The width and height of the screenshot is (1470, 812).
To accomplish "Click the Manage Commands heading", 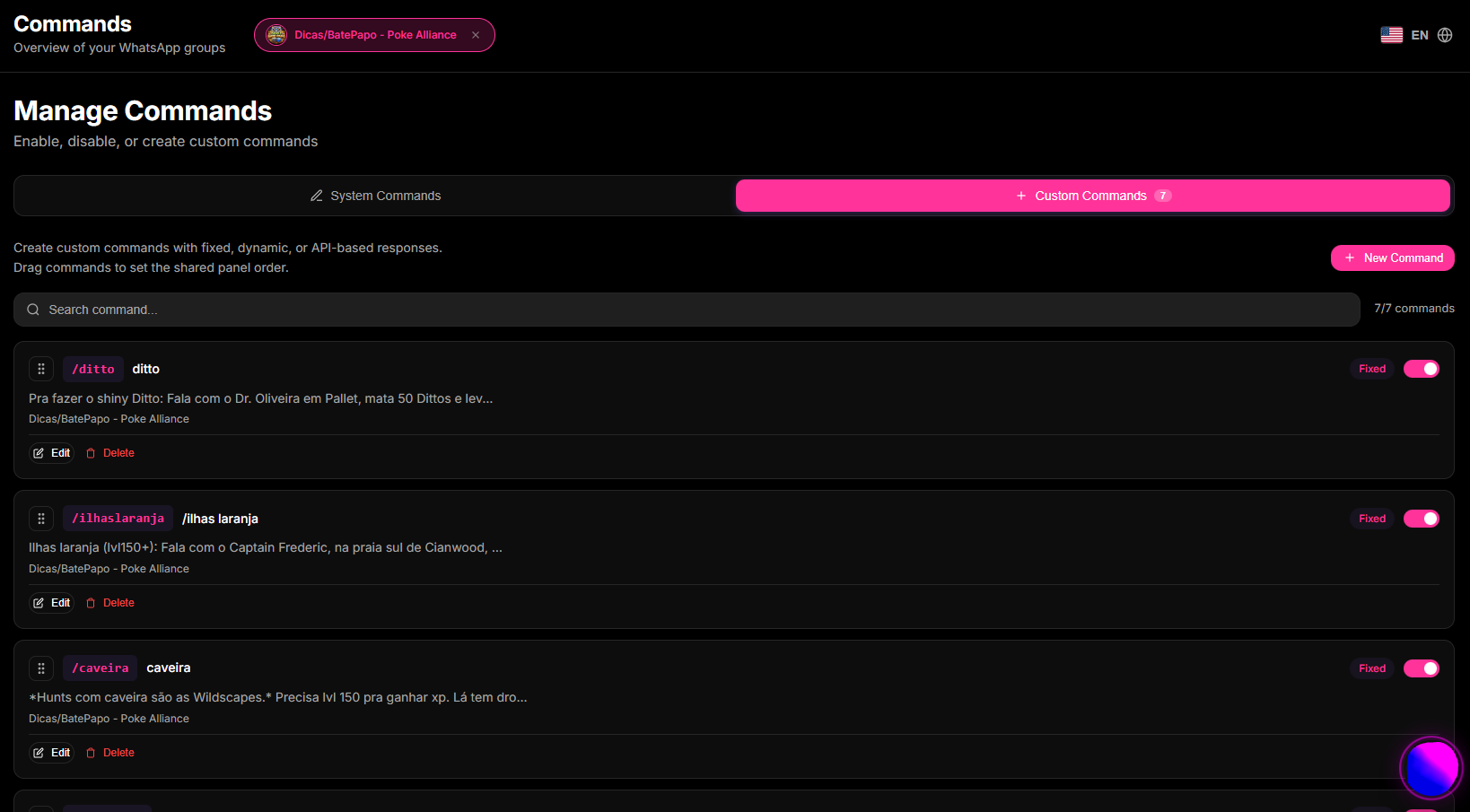I will coord(143,110).
